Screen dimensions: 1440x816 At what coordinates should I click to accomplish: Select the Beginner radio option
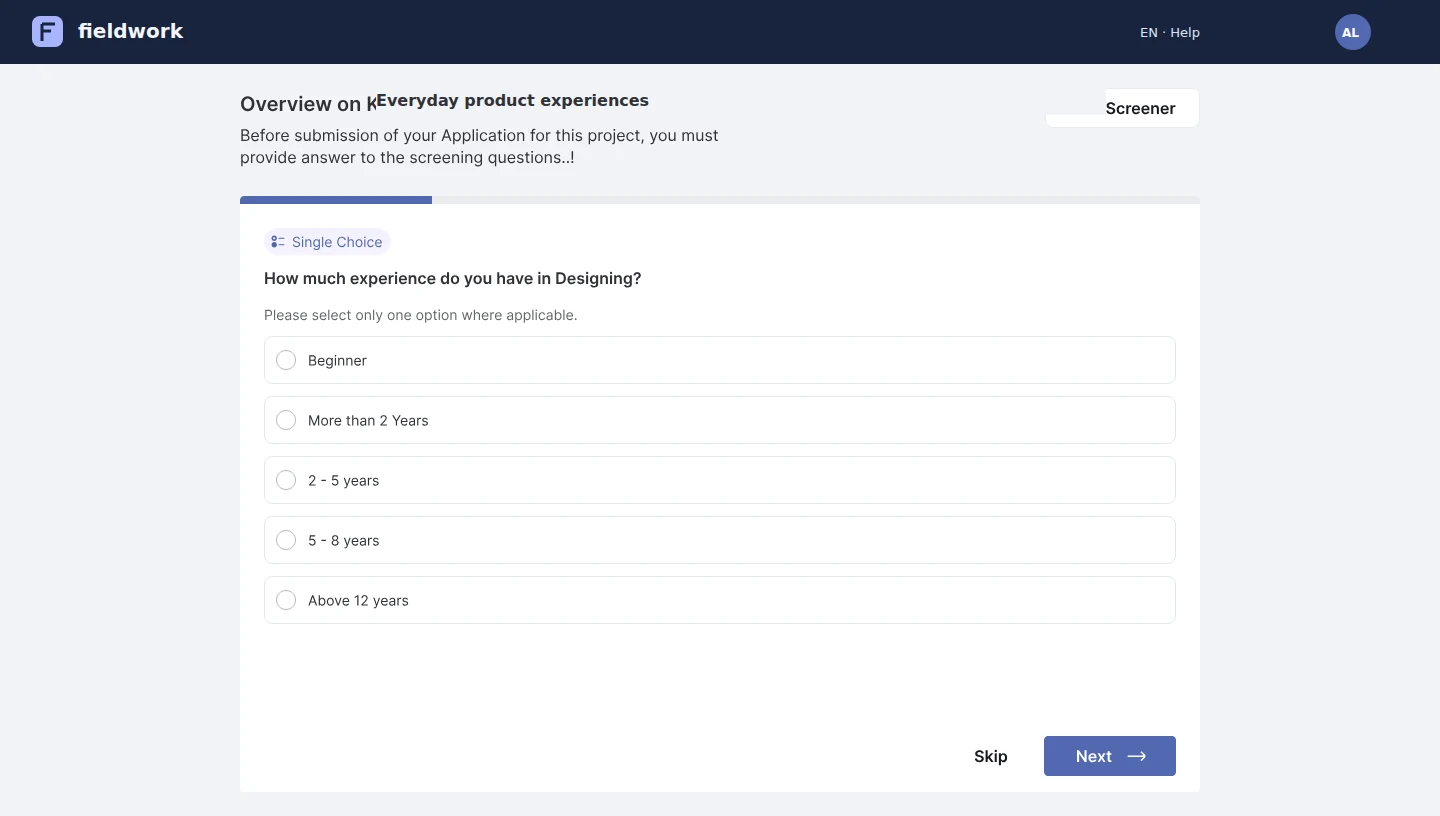(286, 360)
